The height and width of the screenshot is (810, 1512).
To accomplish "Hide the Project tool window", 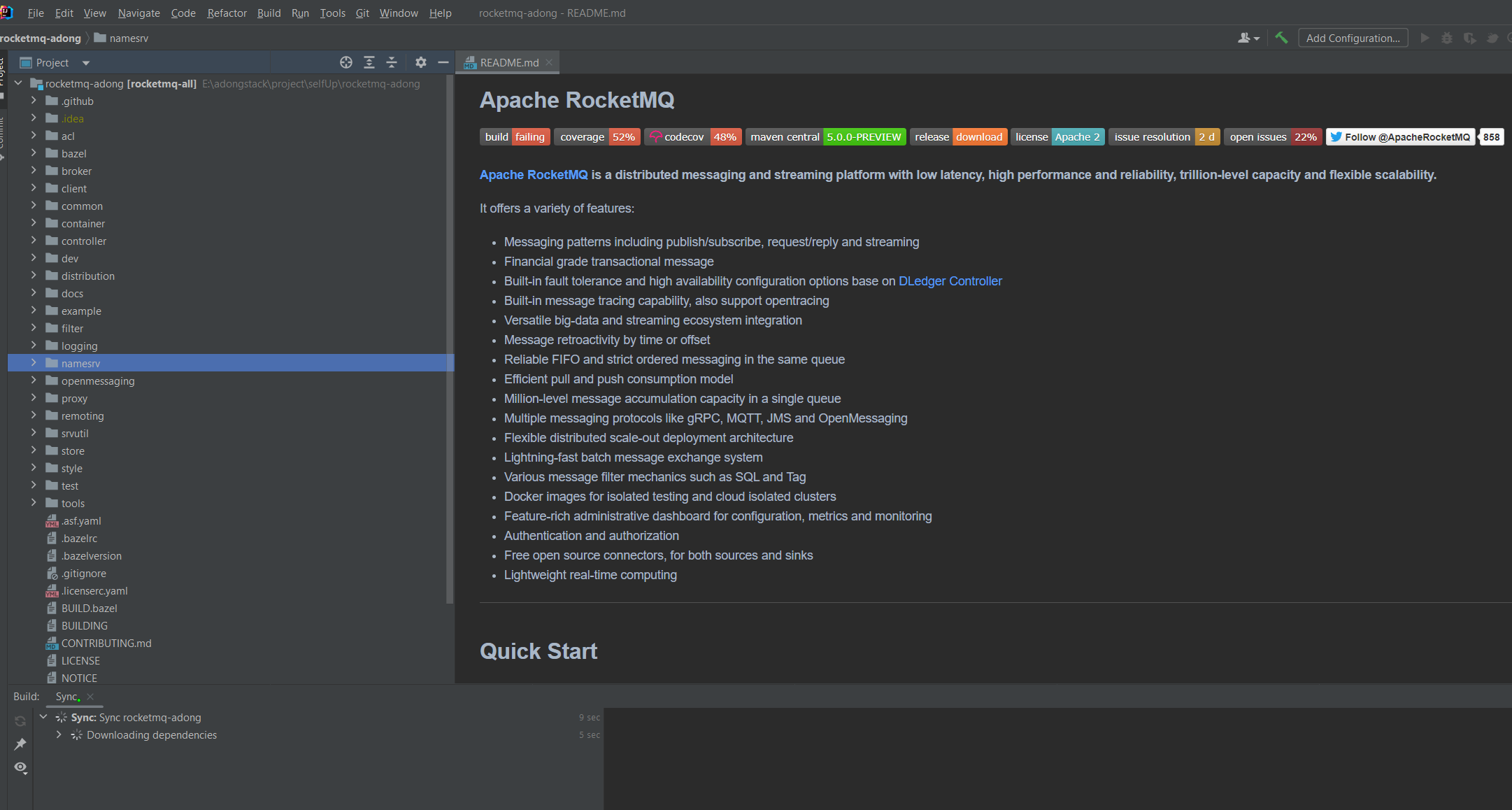I will [443, 62].
